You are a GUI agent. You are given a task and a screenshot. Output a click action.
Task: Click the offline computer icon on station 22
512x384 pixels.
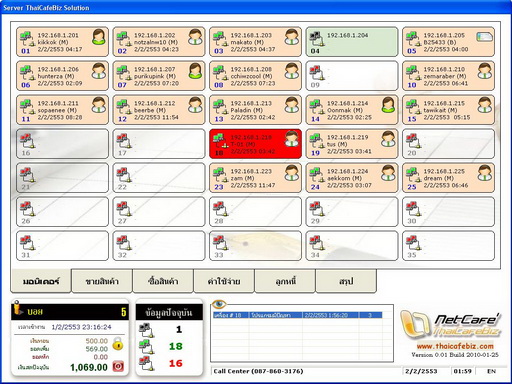coord(124,175)
